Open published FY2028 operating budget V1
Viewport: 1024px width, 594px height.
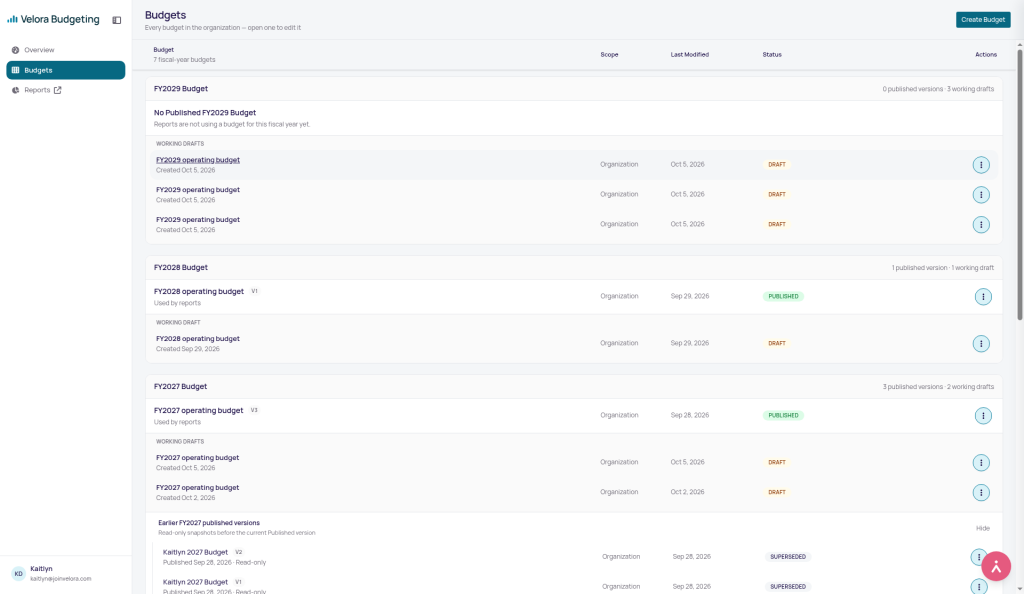[x=199, y=292]
